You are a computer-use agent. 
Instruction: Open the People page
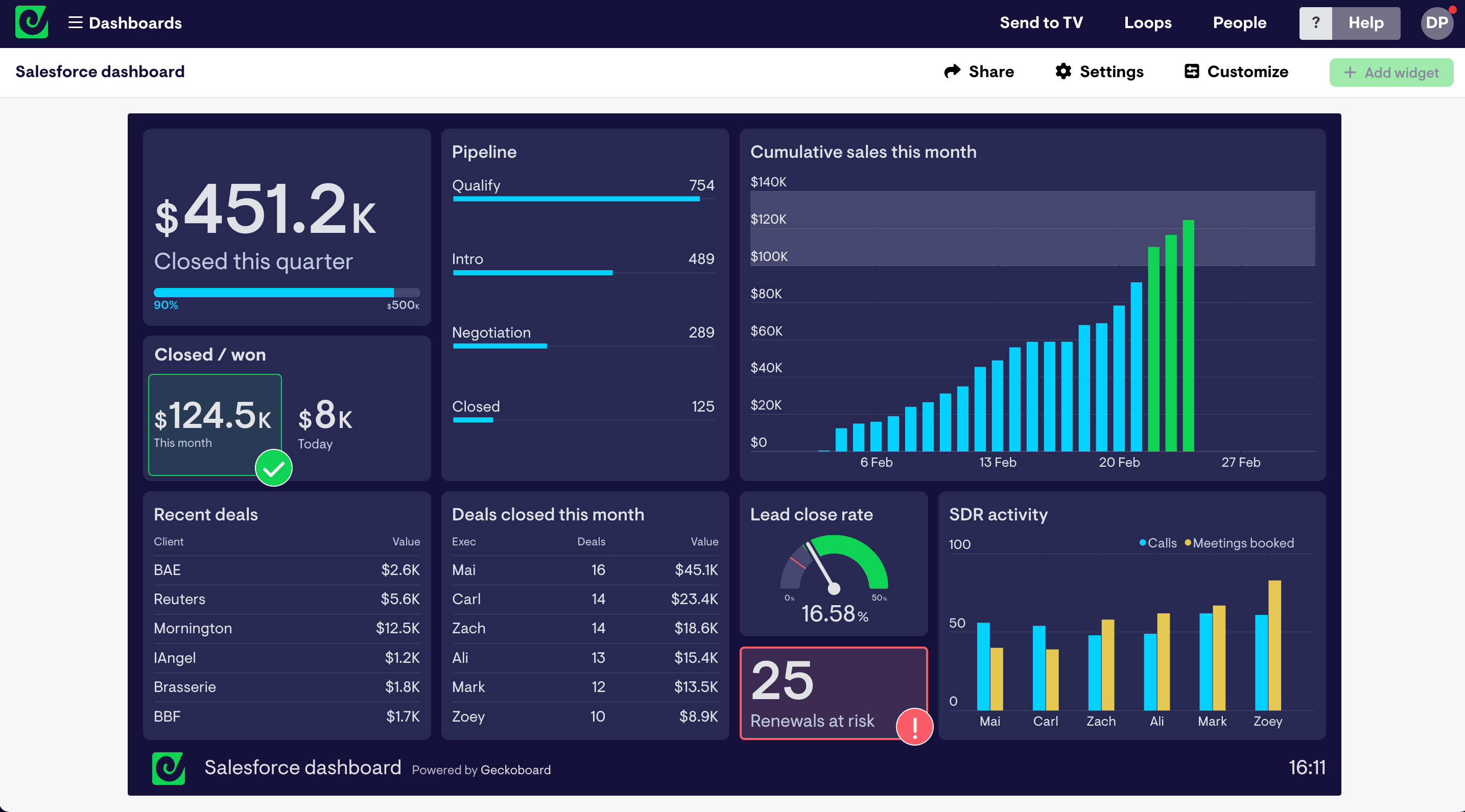(1239, 23)
